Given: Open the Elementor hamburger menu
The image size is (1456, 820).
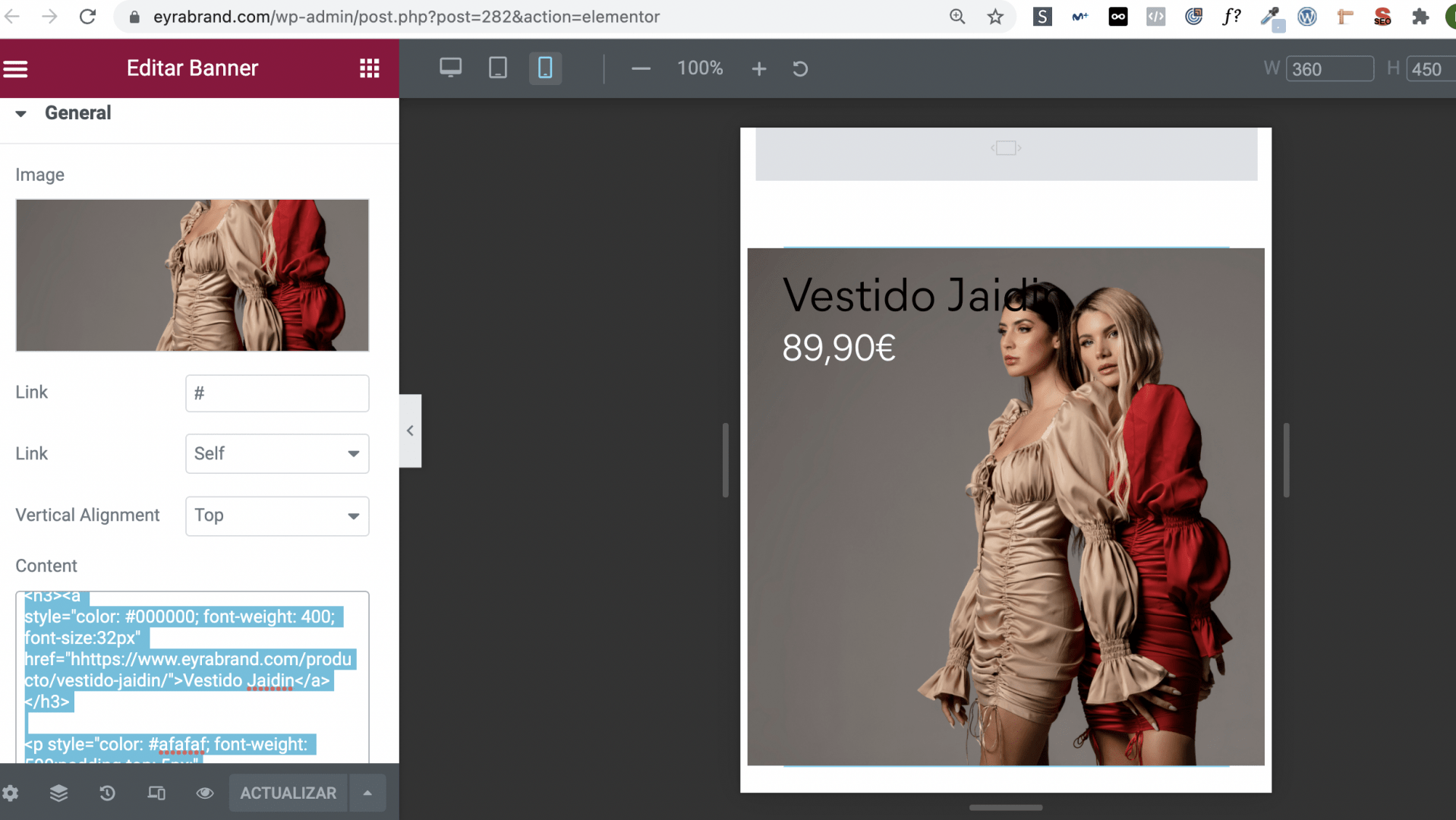Looking at the screenshot, I should pos(15,69).
